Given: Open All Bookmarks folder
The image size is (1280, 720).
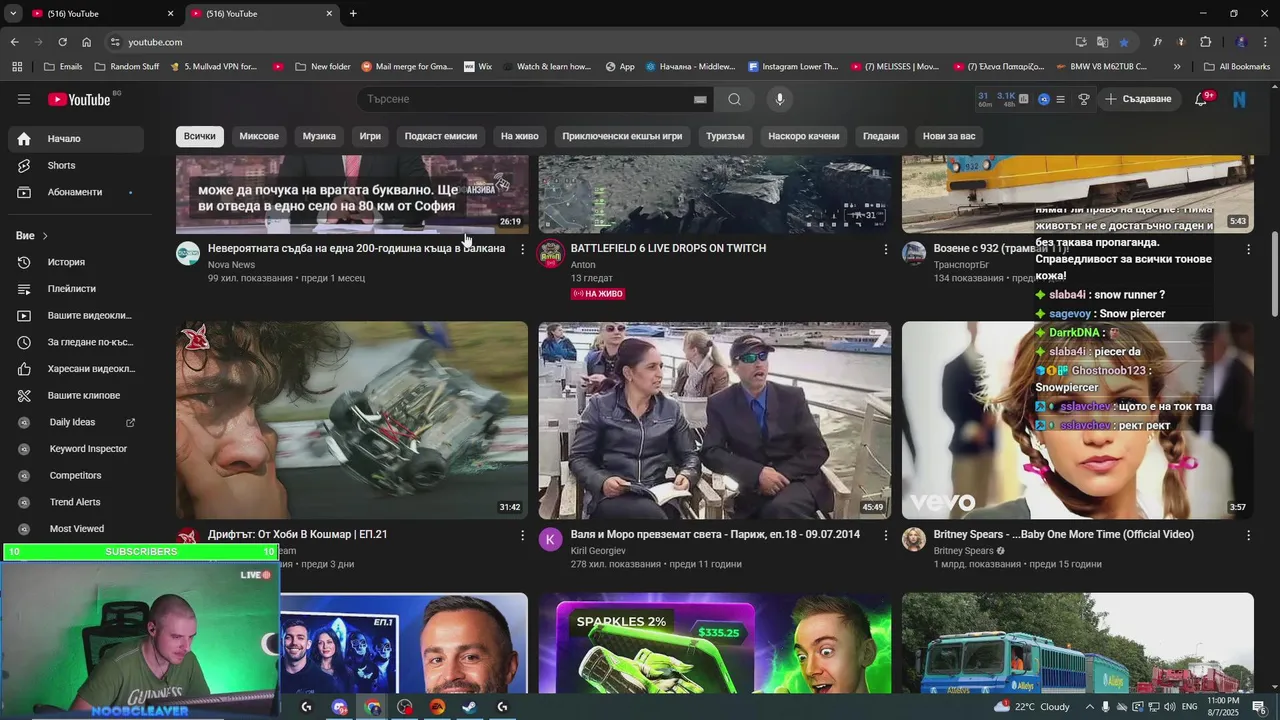Looking at the screenshot, I should pos(1237,67).
